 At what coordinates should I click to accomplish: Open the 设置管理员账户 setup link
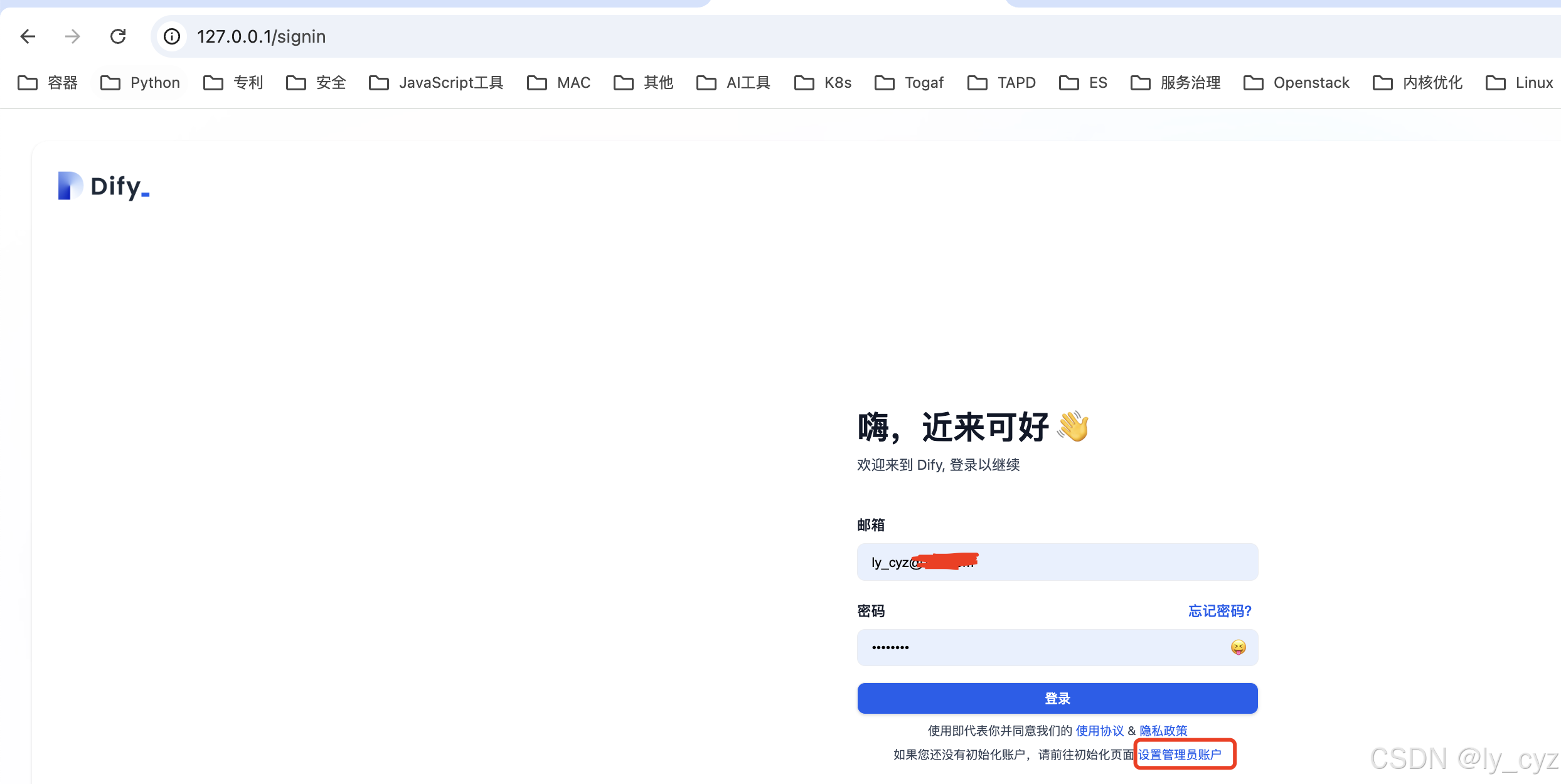tap(1183, 755)
